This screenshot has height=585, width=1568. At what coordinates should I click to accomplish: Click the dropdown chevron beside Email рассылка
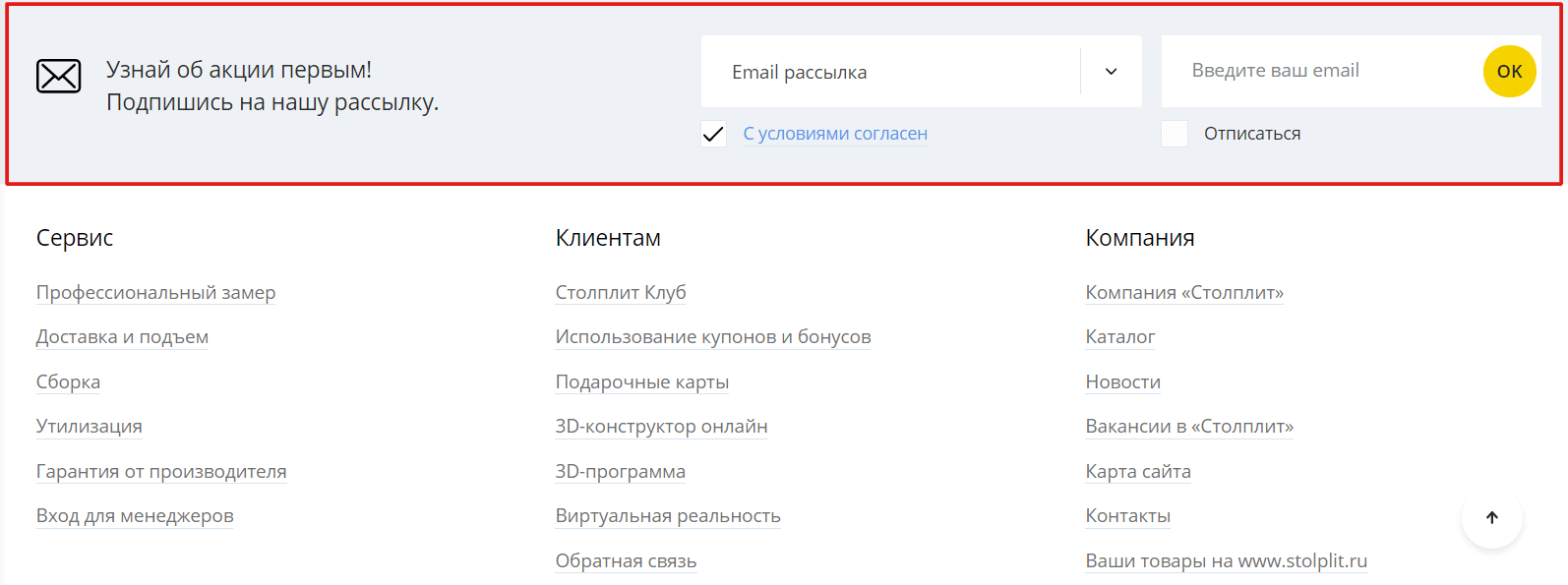tap(1111, 71)
